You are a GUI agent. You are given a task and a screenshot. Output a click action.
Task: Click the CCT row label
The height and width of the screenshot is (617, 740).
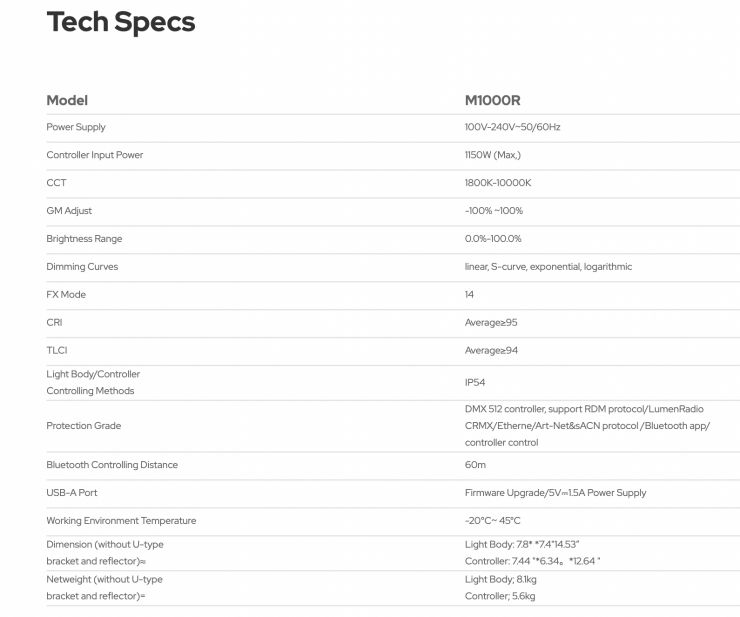56,183
